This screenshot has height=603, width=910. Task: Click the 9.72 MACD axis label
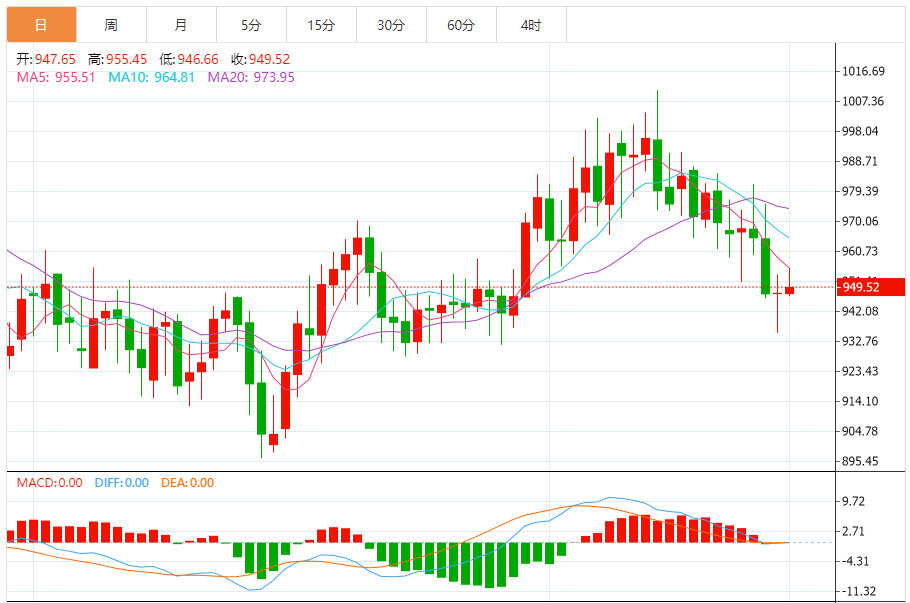point(854,501)
